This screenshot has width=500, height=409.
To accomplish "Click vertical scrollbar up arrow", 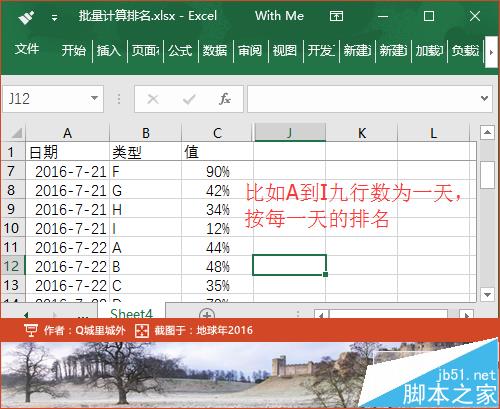I will (487, 133).
